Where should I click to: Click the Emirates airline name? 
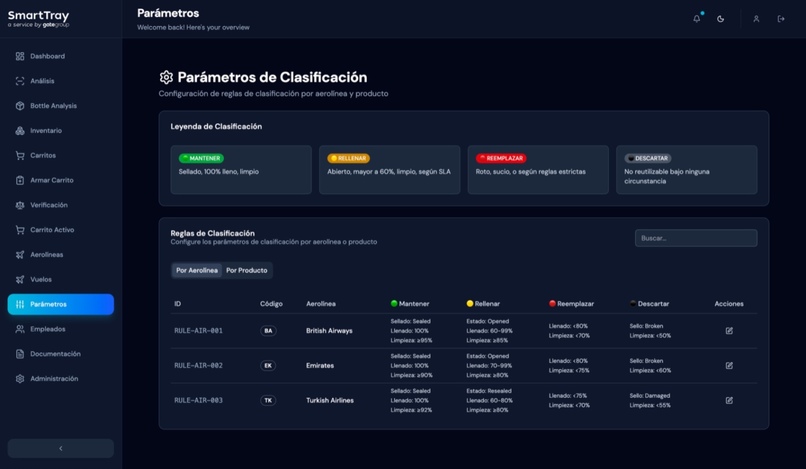(x=320, y=366)
